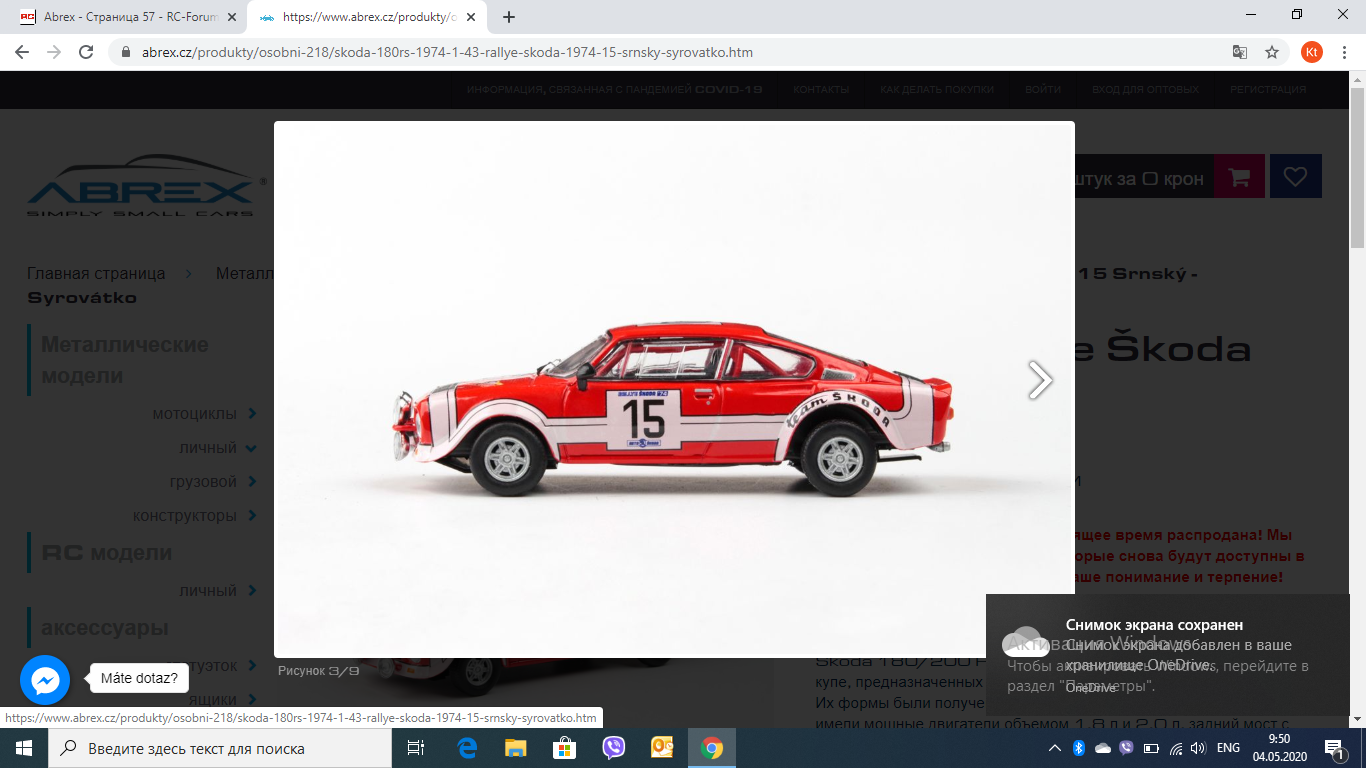Open the screenshot saved OneDrive notification

[1167, 656]
